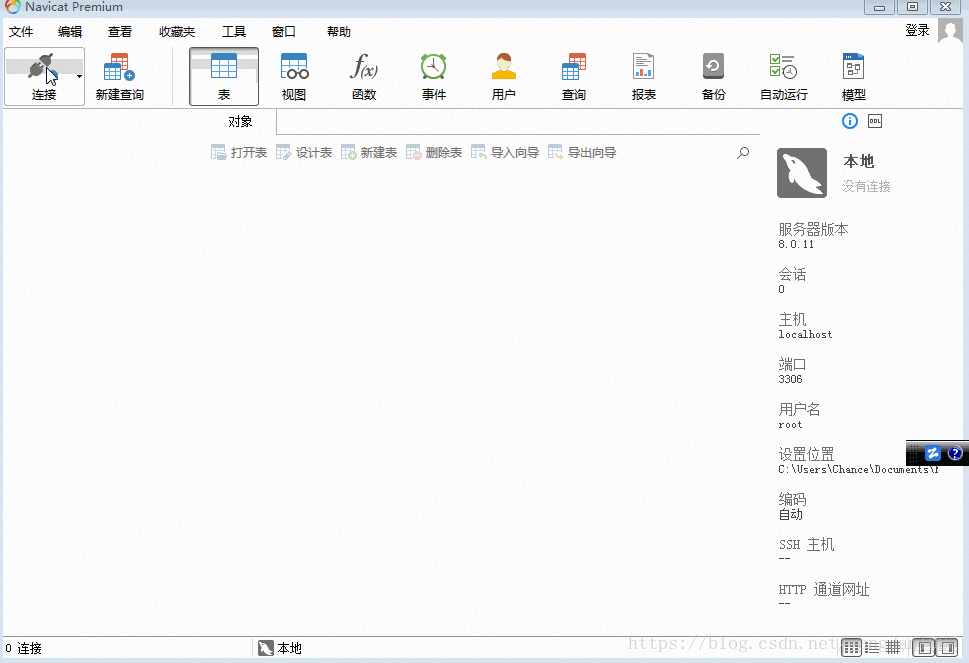Toggle the right information pane

click(x=947, y=648)
